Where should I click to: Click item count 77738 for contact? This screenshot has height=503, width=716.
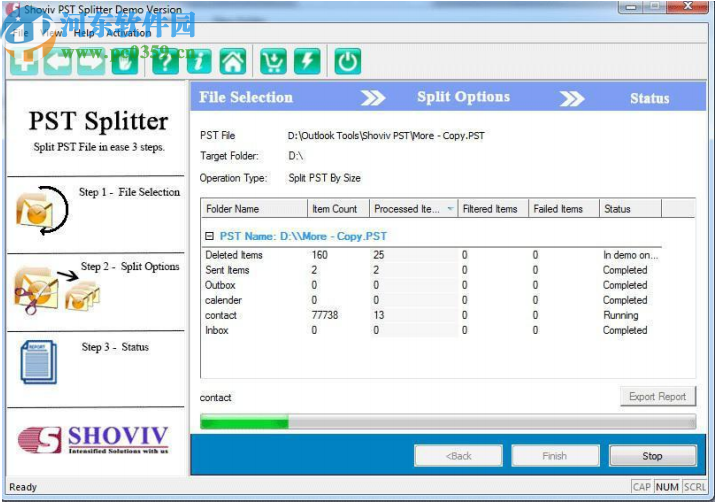tap(325, 315)
